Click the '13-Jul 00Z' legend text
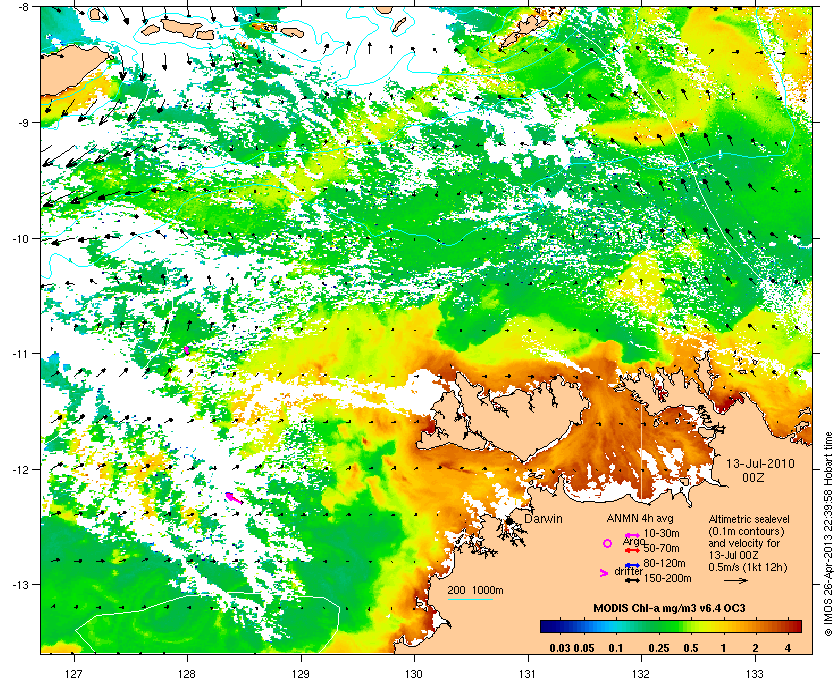 click(733, 555)
